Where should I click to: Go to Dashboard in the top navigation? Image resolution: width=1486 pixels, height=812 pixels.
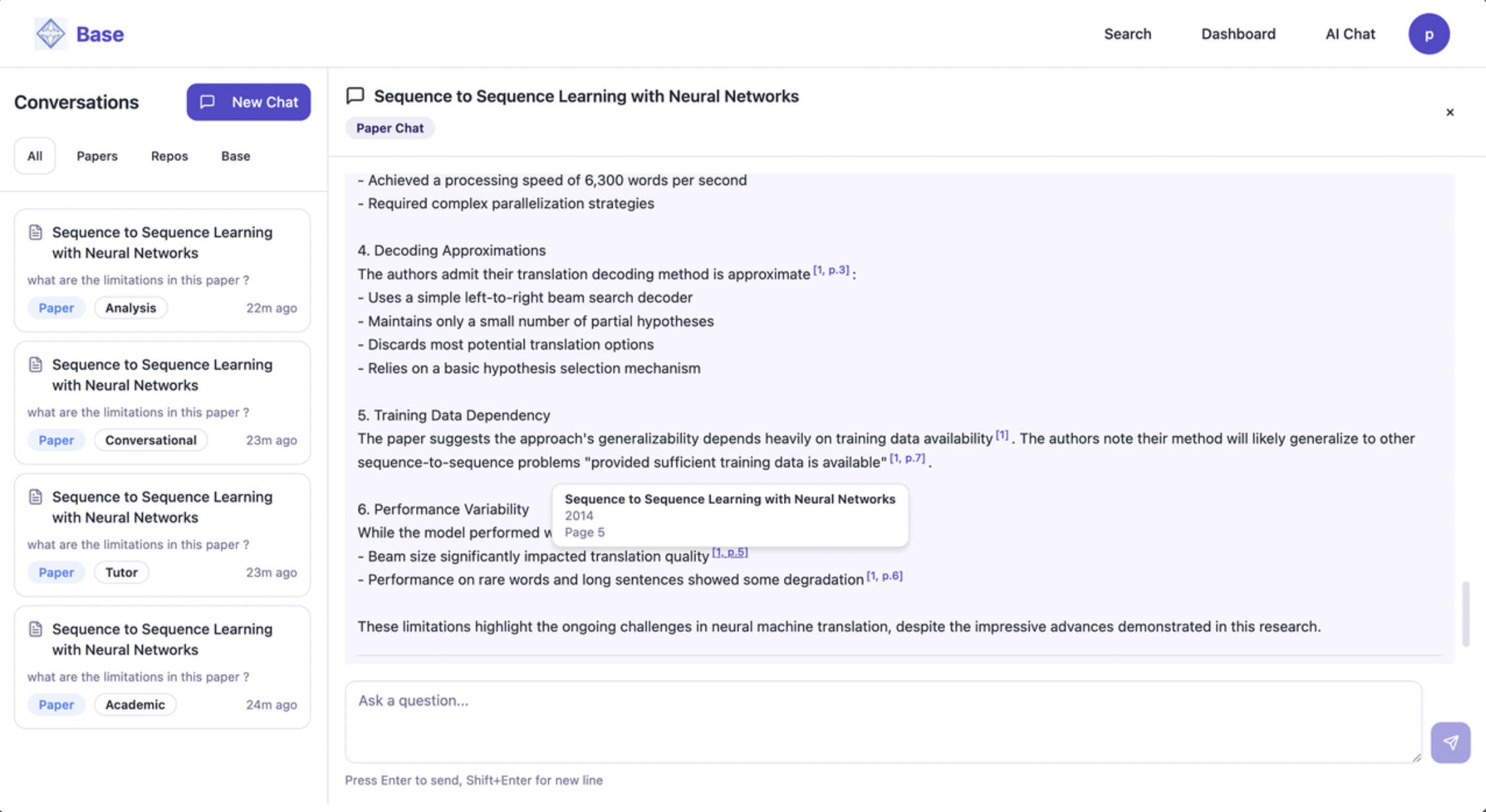1238,34
